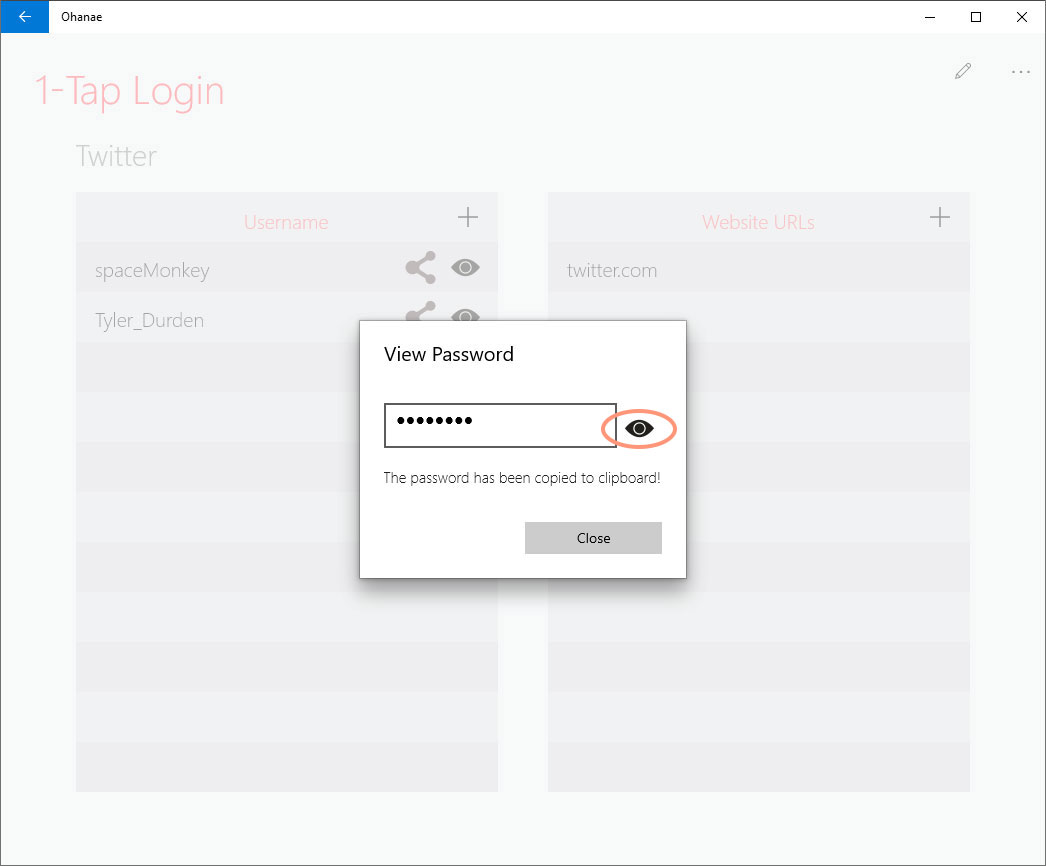
Task: Click the copied to clipboard message
Action: 522,478
